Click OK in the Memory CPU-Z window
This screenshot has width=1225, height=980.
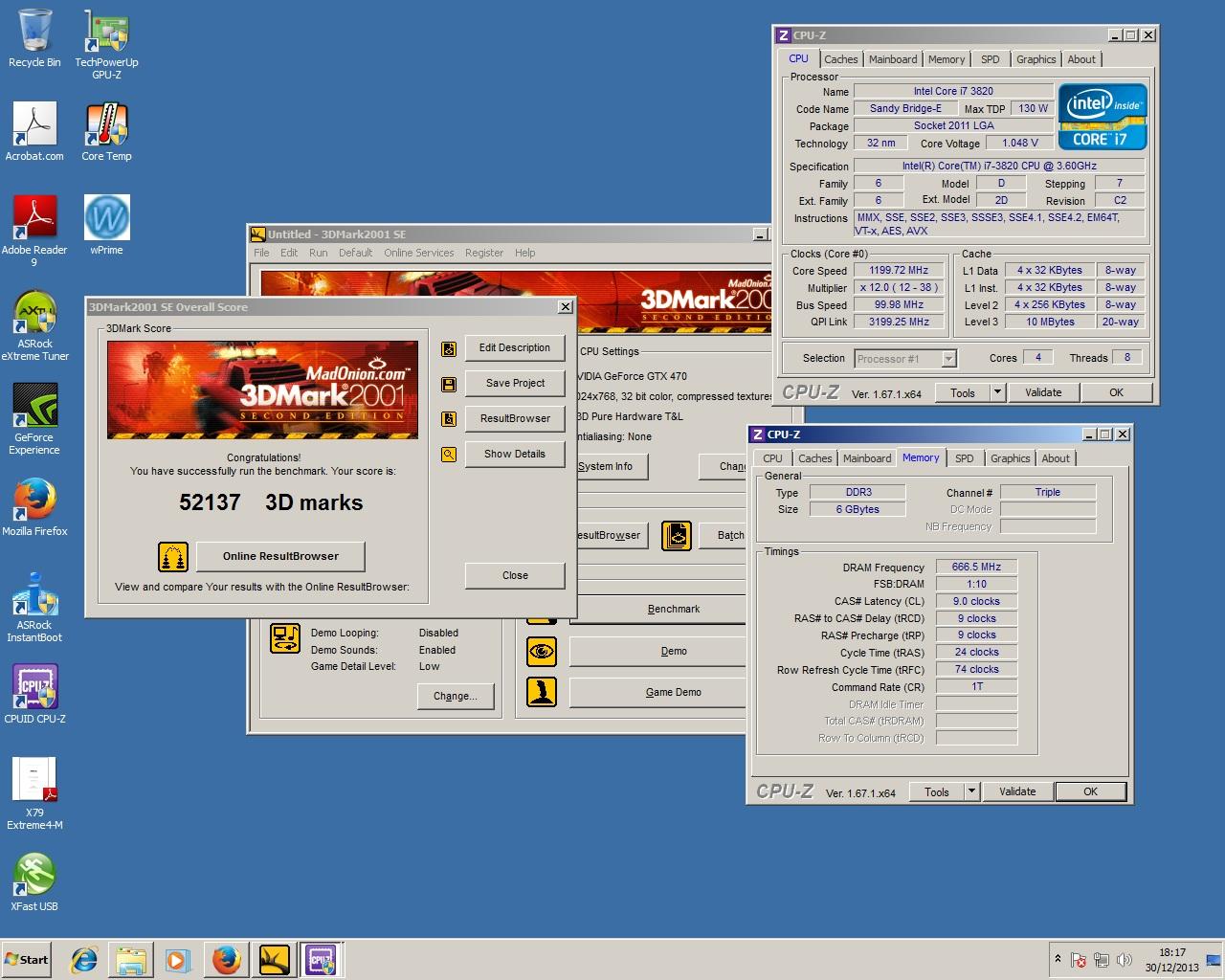point(1090,791)
